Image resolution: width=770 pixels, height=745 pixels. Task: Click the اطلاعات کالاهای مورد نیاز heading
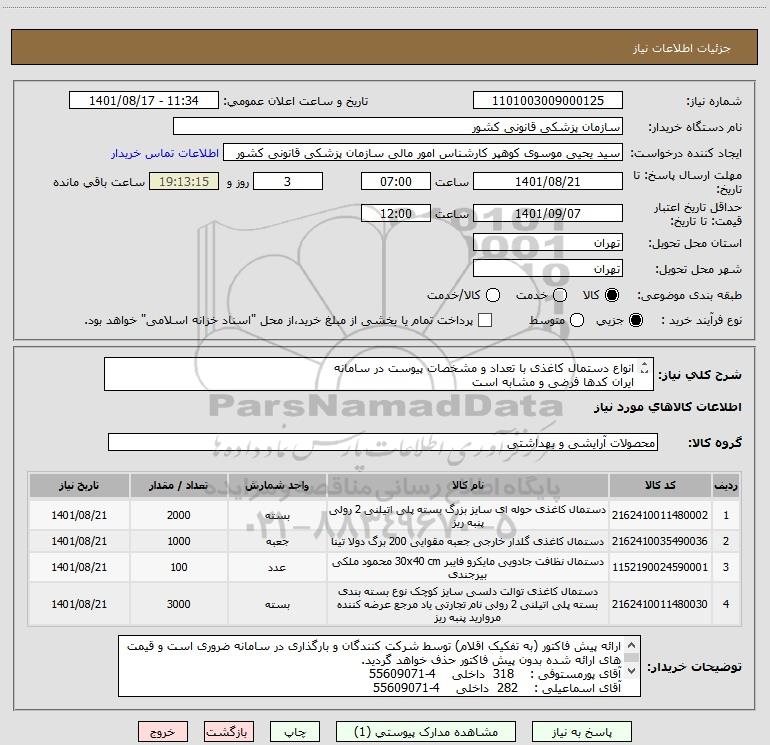coord(667,407)
